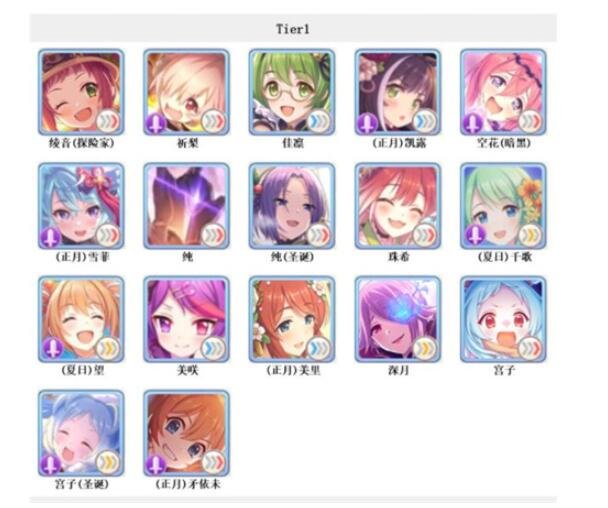Screen dimensions: 608x508
Task: Click the blue position arrows on 佳凛
Action: [x=319, y=122]
